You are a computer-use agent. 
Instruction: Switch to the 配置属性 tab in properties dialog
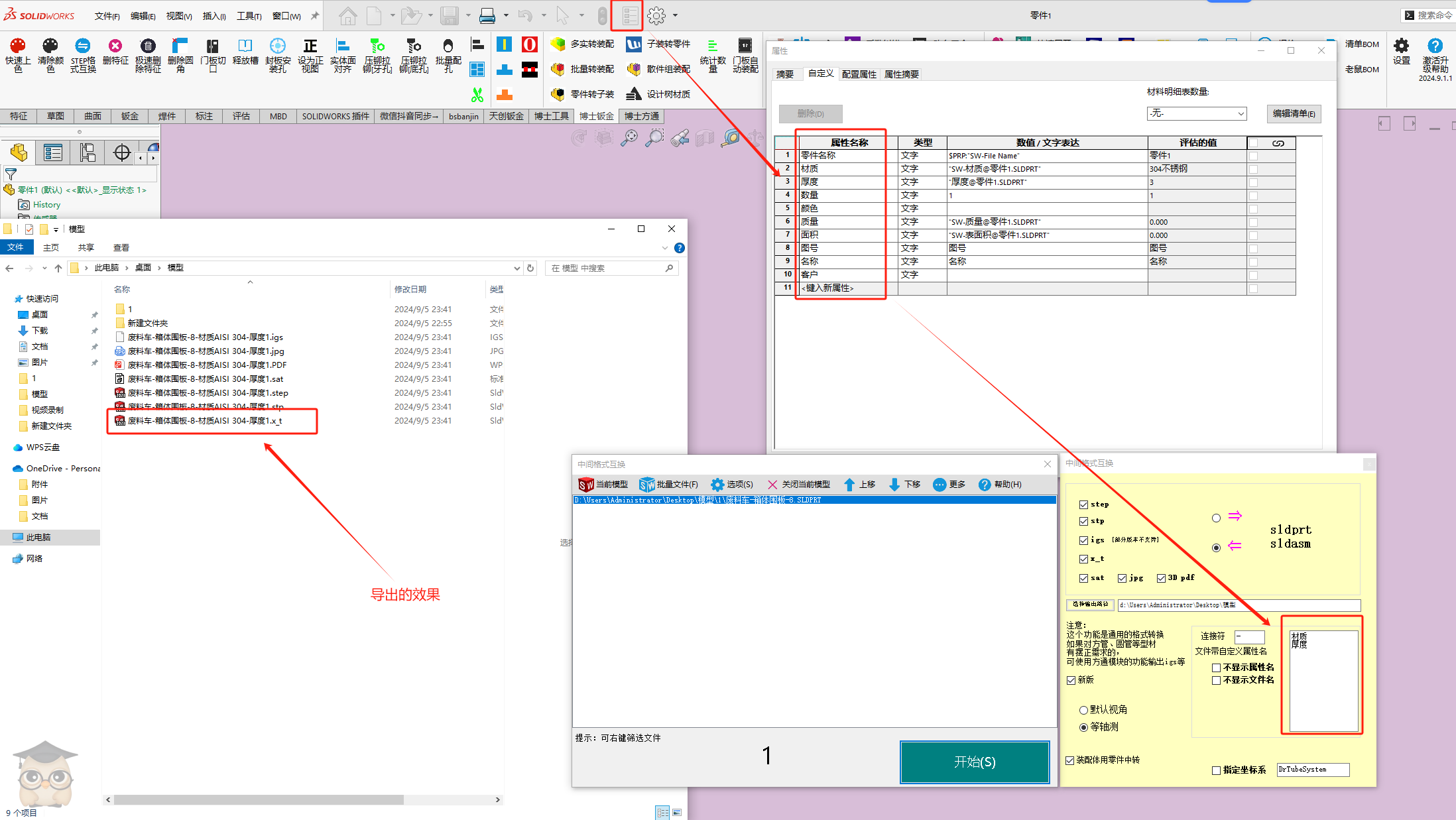(859, 74)
